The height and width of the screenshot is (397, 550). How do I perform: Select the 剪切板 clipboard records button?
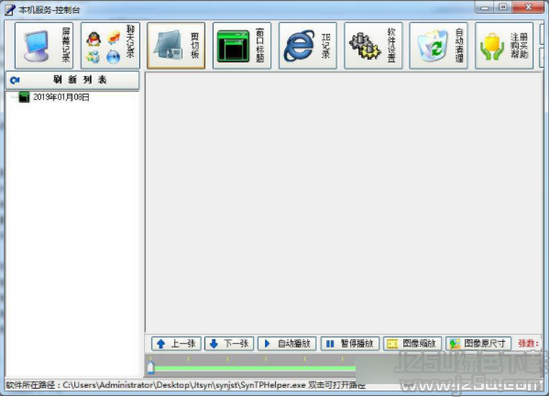(176, 46)
